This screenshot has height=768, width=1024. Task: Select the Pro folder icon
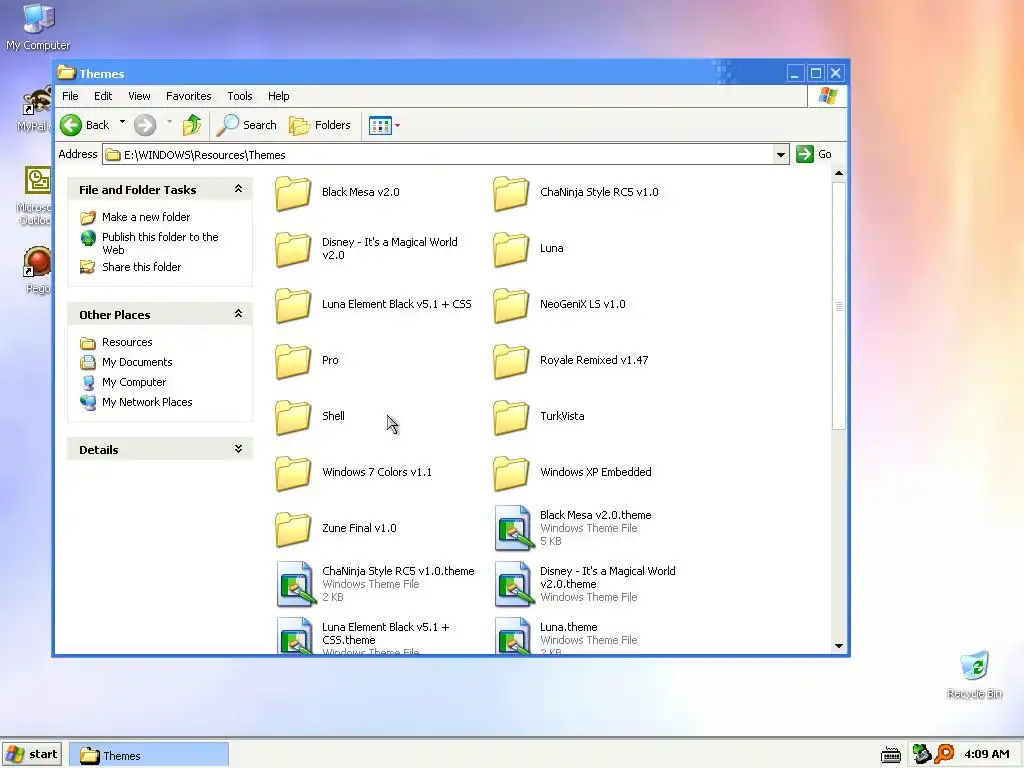click(293, 361)
